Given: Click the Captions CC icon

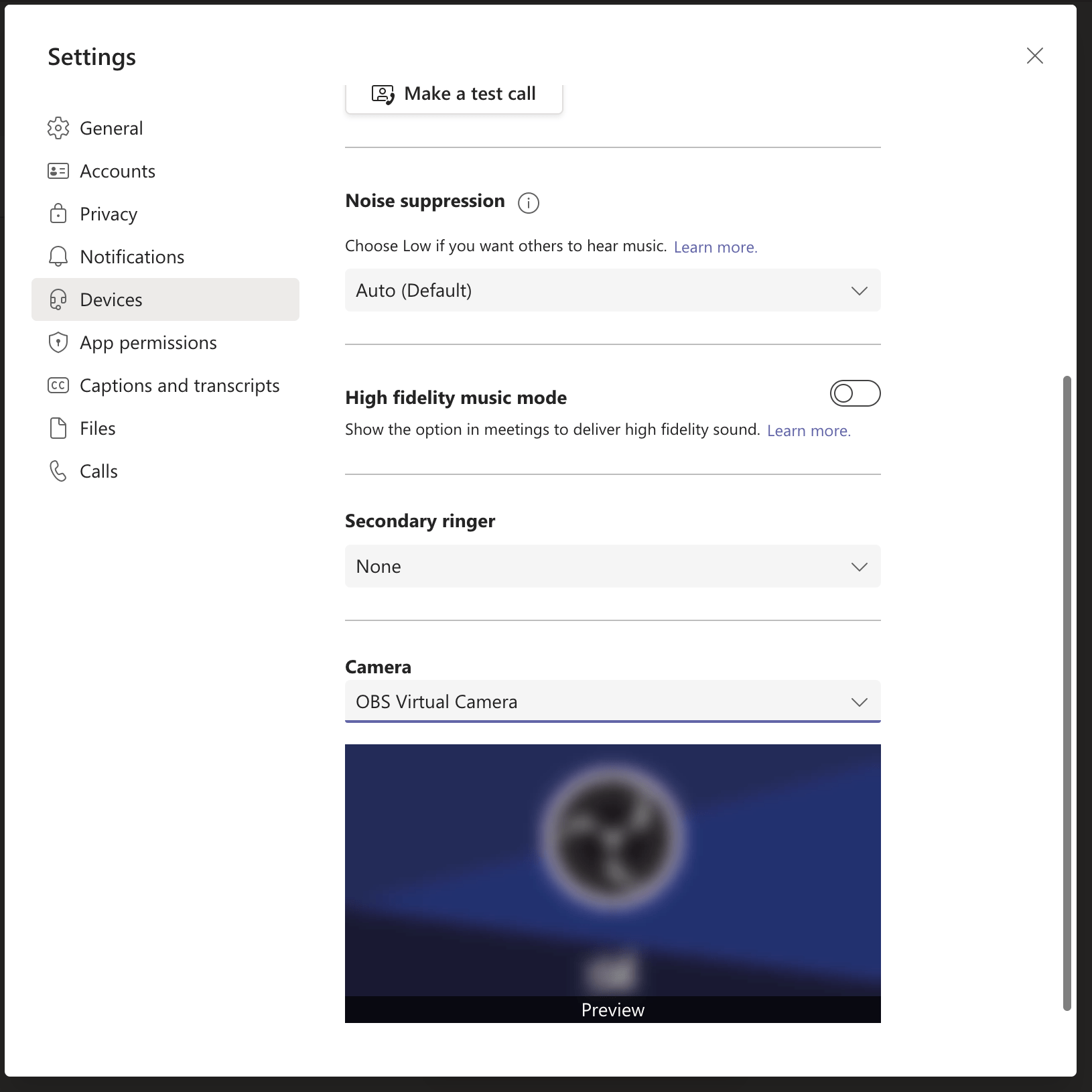Looking at the screenshot, I should (x=58, y=385).
